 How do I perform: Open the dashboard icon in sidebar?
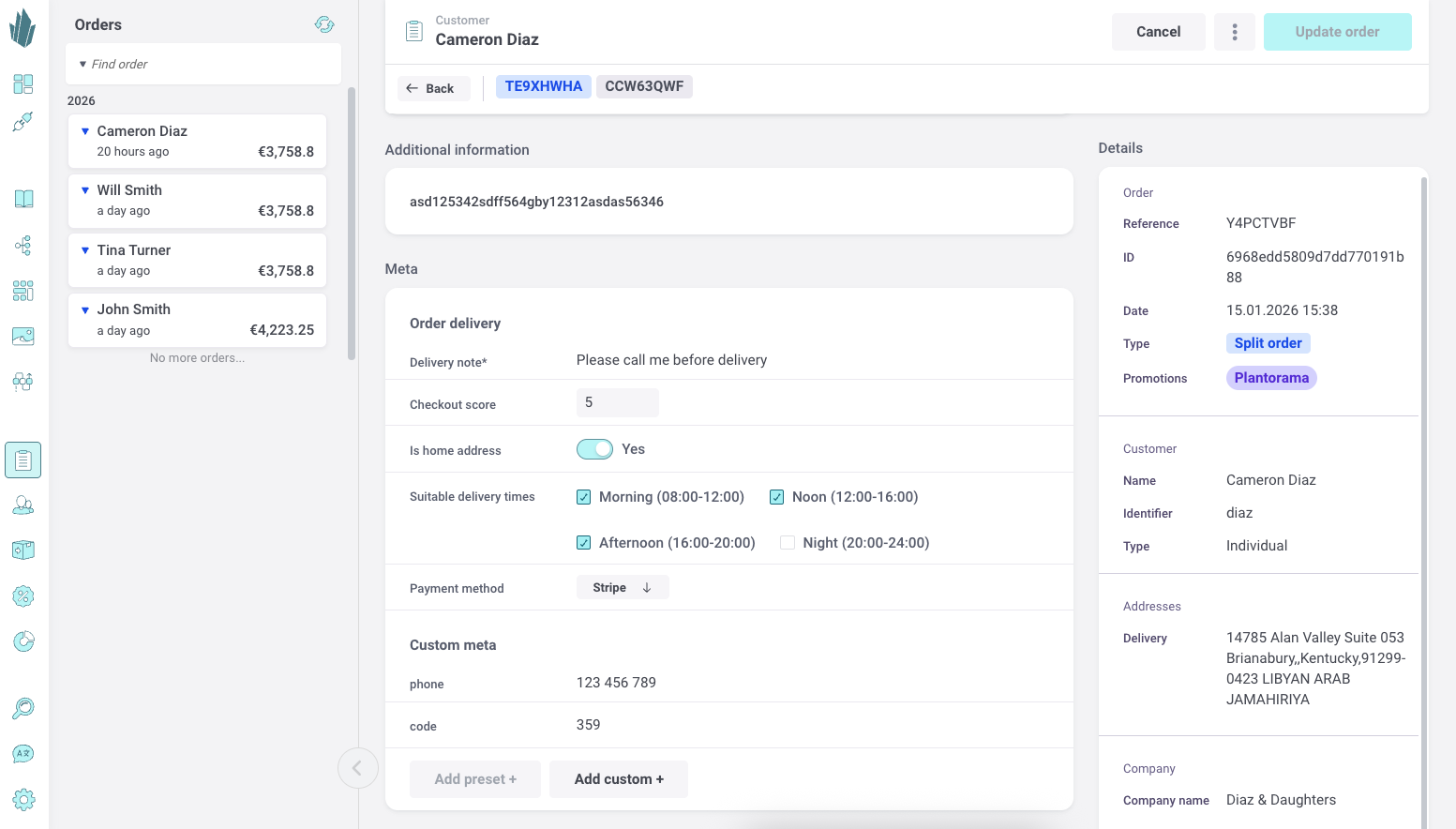point(23,84)
